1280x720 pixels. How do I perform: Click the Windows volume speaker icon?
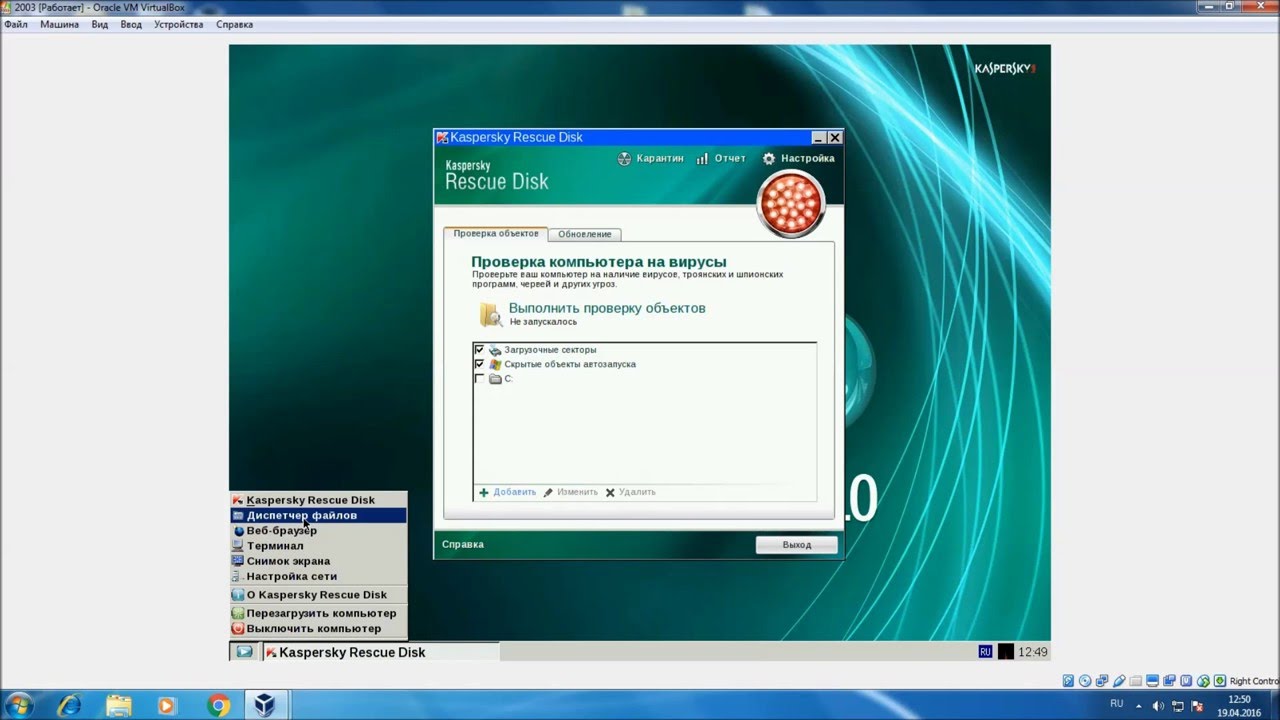pyautogui.click(x=1158, y=706)
